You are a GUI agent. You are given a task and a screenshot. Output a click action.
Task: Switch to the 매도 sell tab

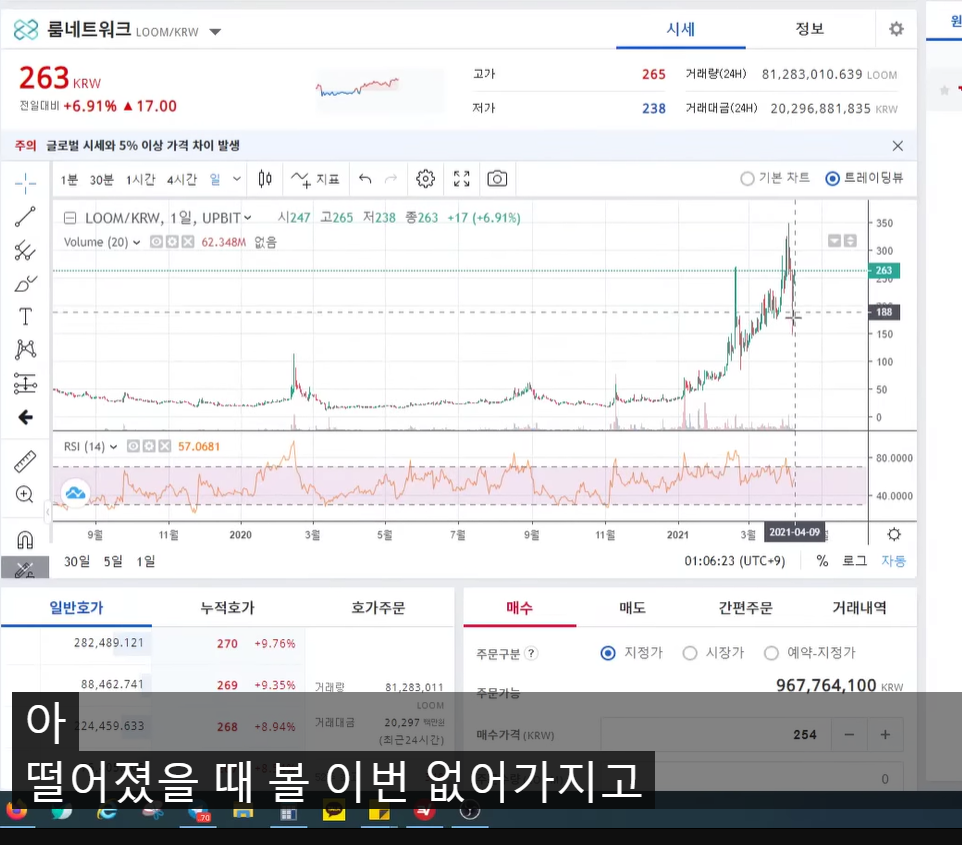[x=633, y=608]
